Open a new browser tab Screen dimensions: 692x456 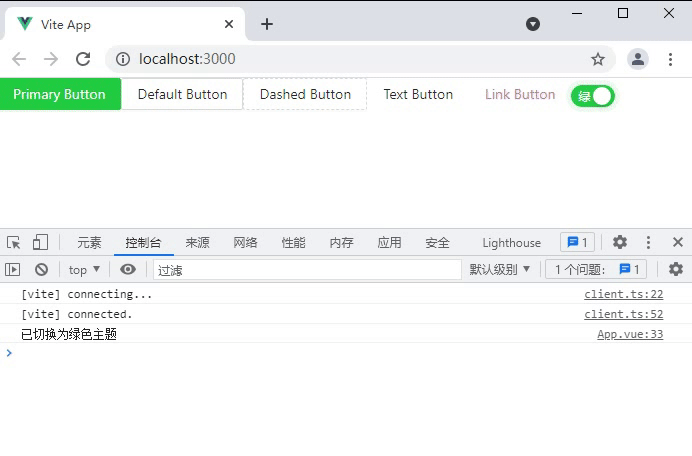coord(267,24)
